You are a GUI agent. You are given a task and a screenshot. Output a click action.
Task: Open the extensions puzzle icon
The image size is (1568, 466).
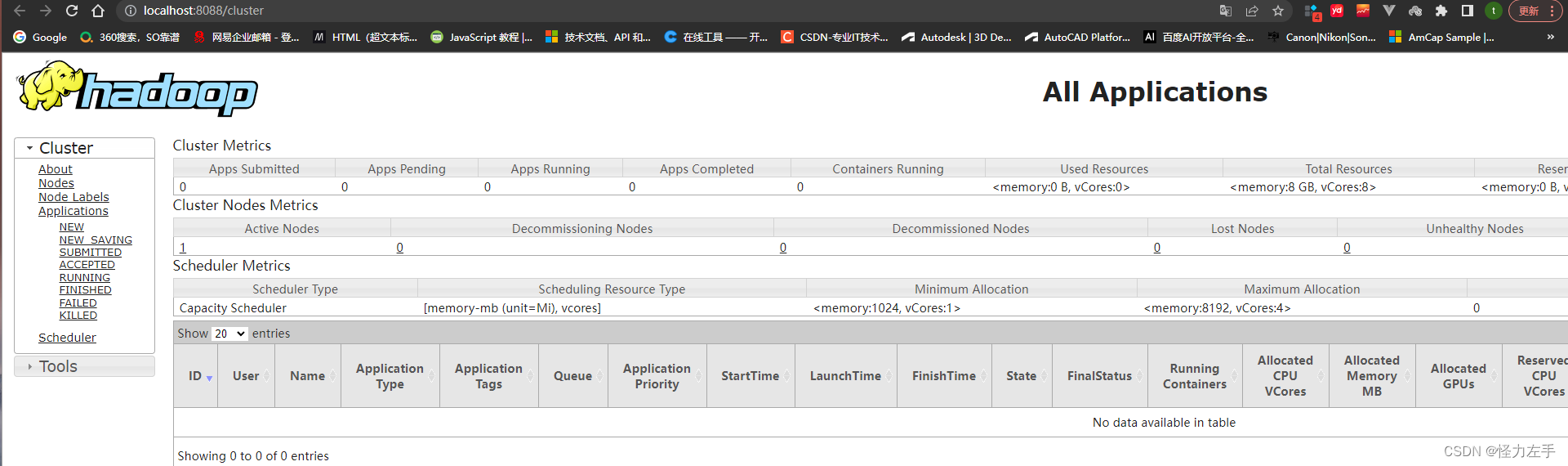coord(1441,11)
